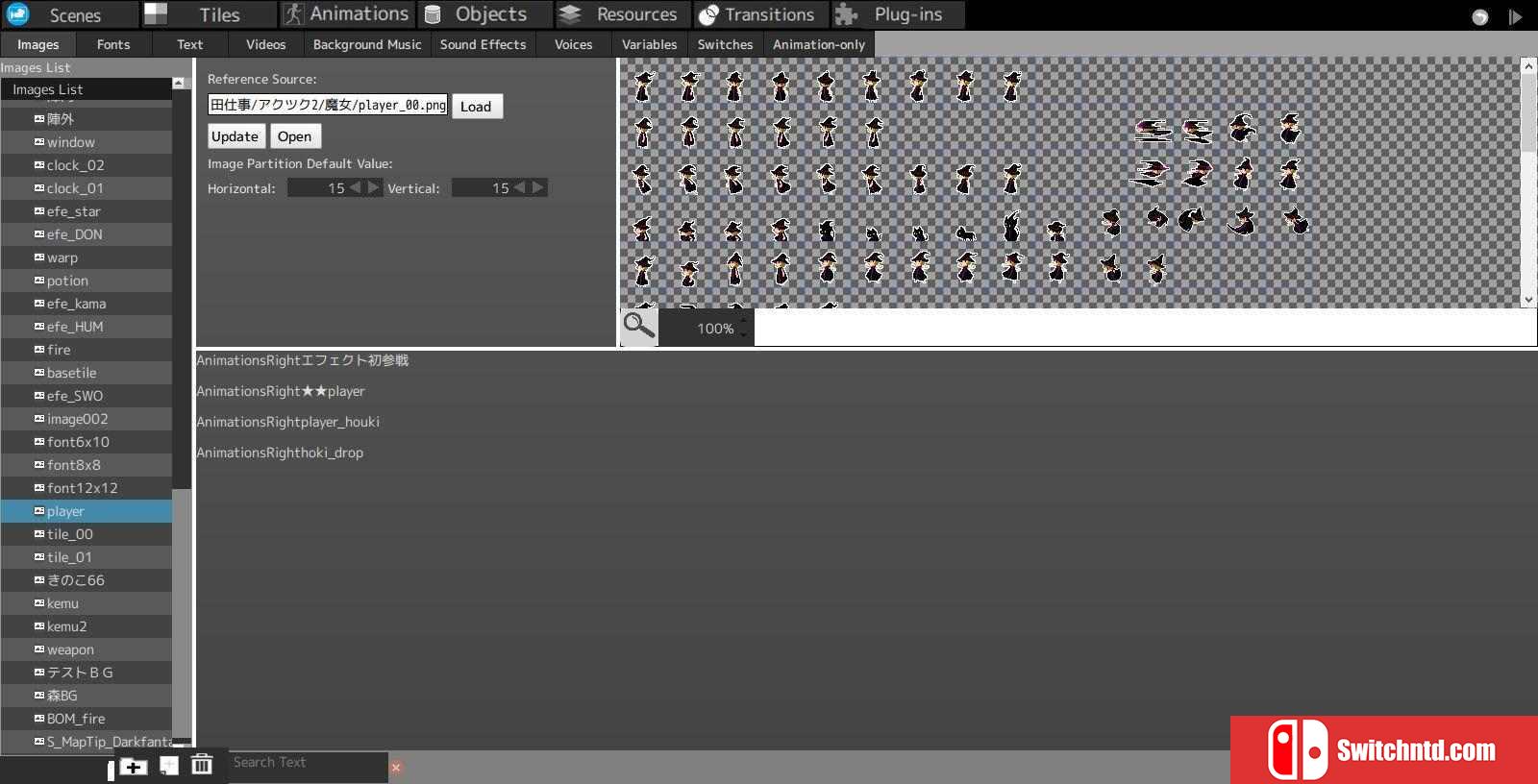Decrease Vertical partition value arrow
Viewport: 1538px width, 784px height.
[519, 187]
